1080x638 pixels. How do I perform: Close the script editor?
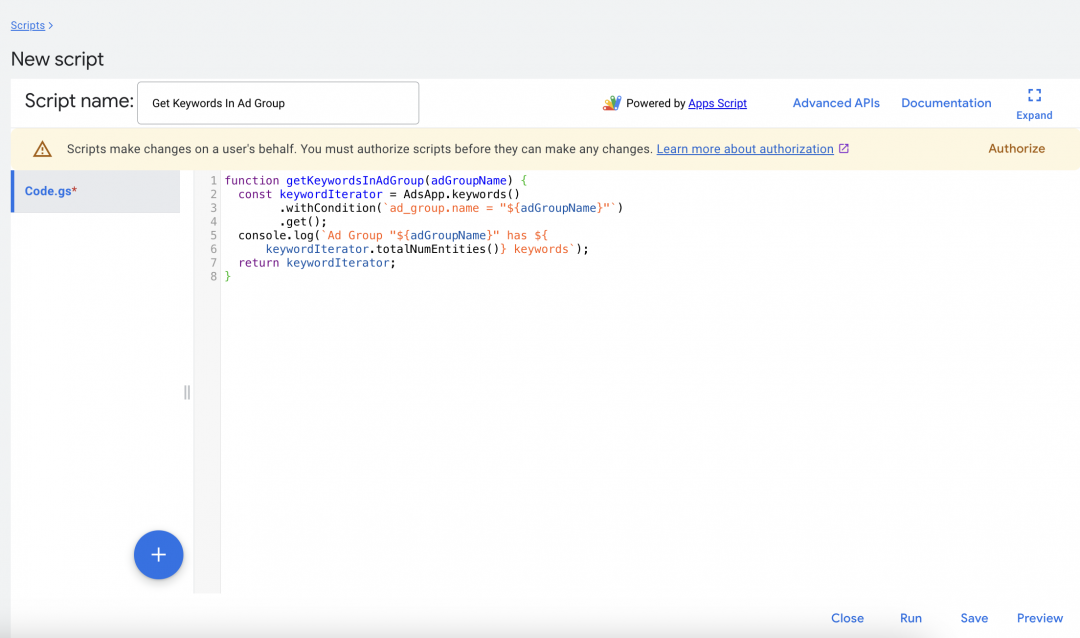pyautogui.click(x=847, y=618)
